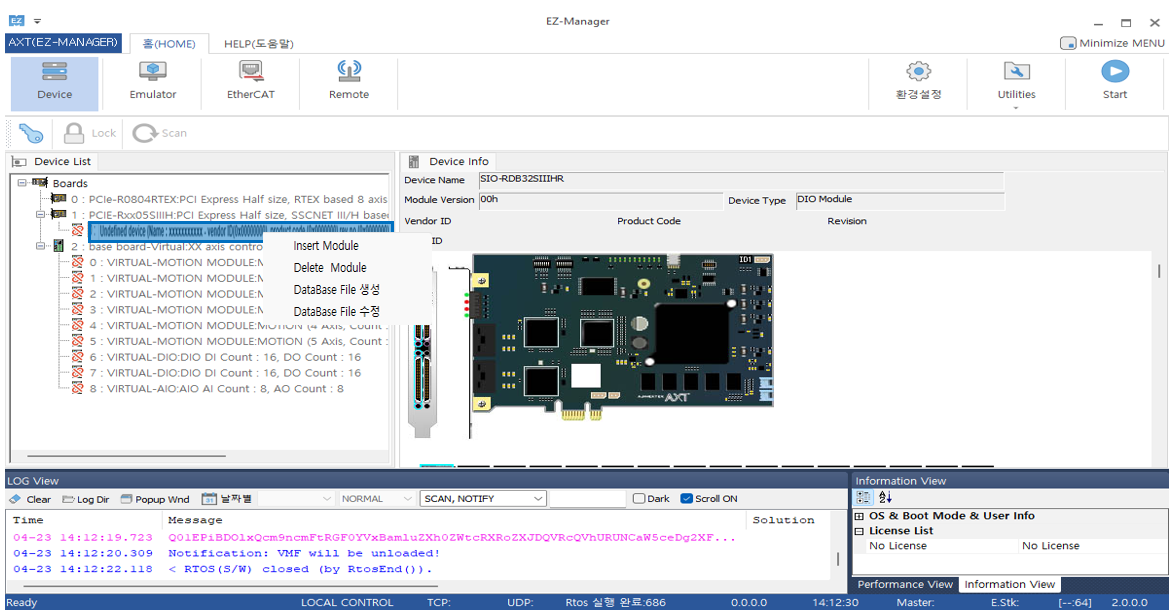
Task: Click the Boards root node icon
Action: 40,183
